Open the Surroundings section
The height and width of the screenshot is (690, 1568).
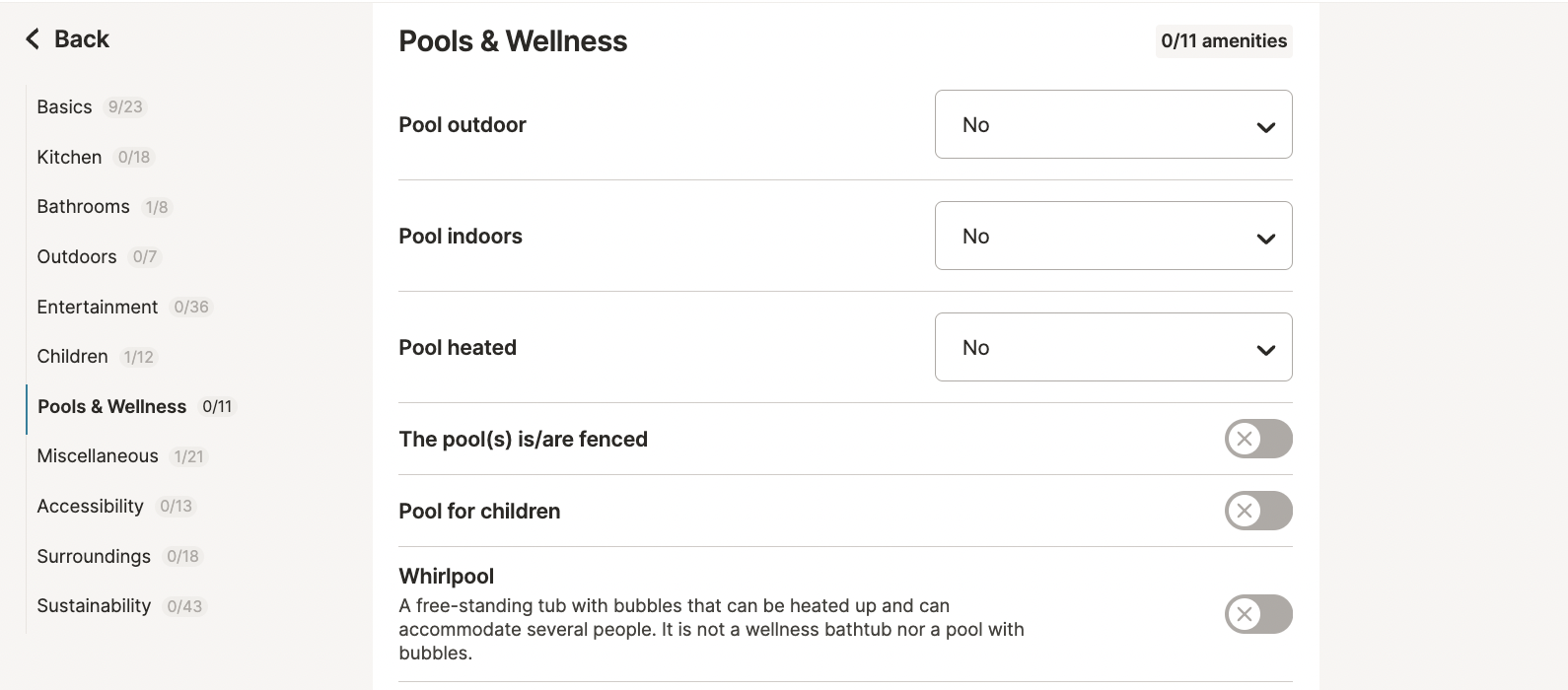click(x=94, y=556)
